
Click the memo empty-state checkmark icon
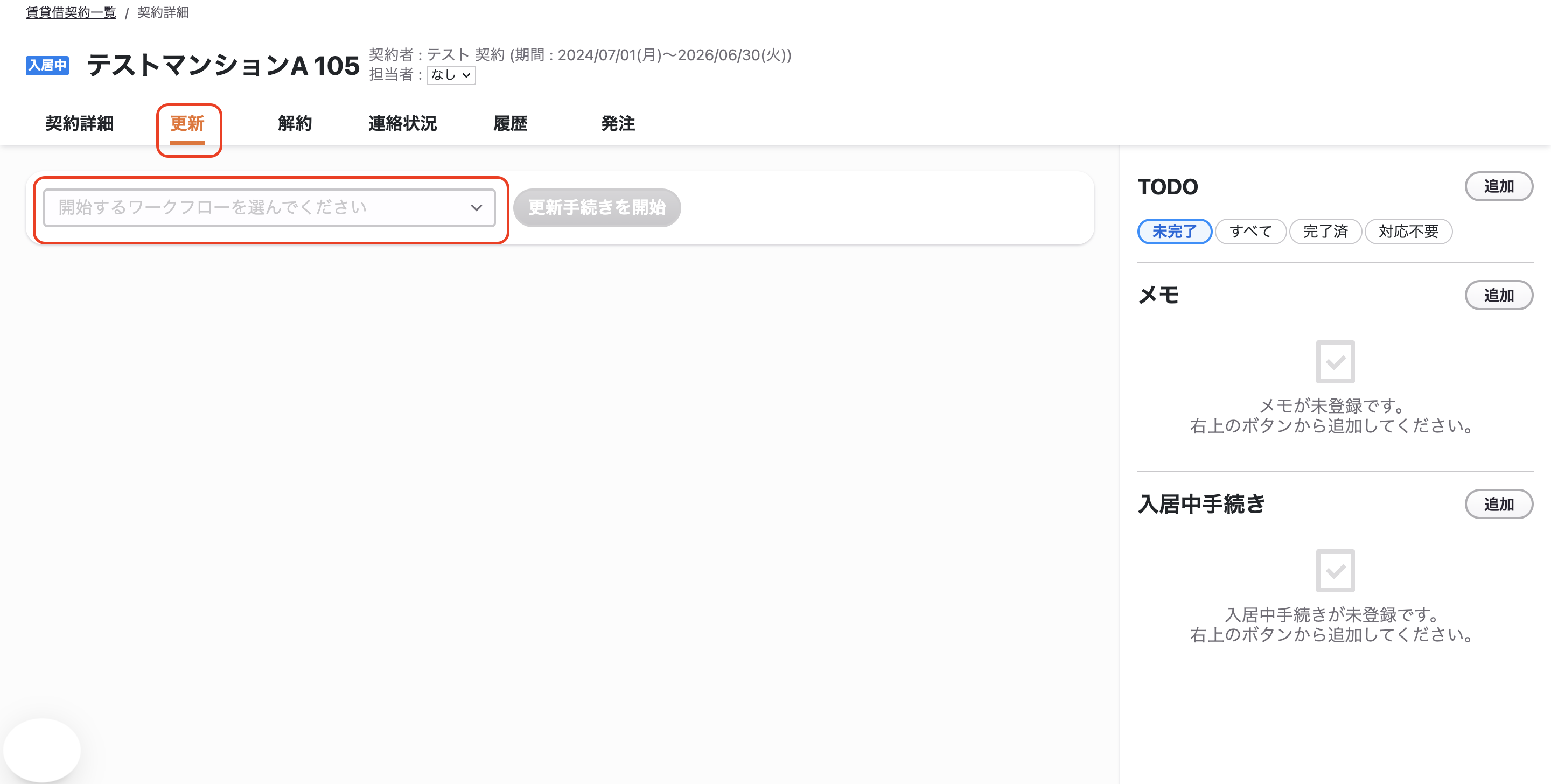point(1335,361)
